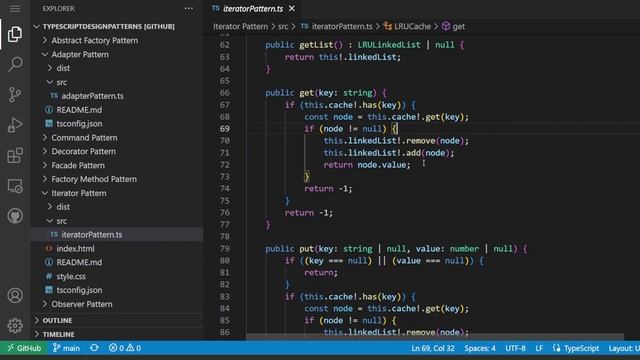This screenshot has height=360, width=640.
Task: Click get method breadcrumb
Action: click(x=453, y=27)
